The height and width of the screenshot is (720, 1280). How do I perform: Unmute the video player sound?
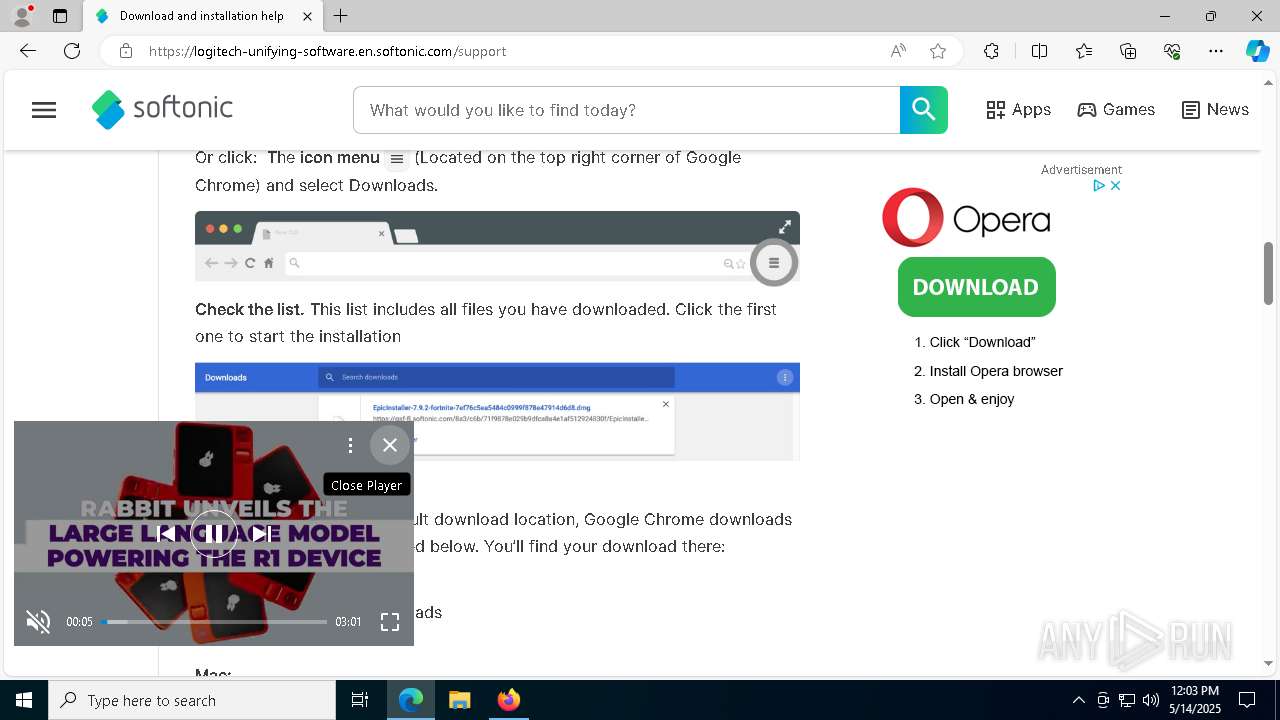tap(38, 622)
